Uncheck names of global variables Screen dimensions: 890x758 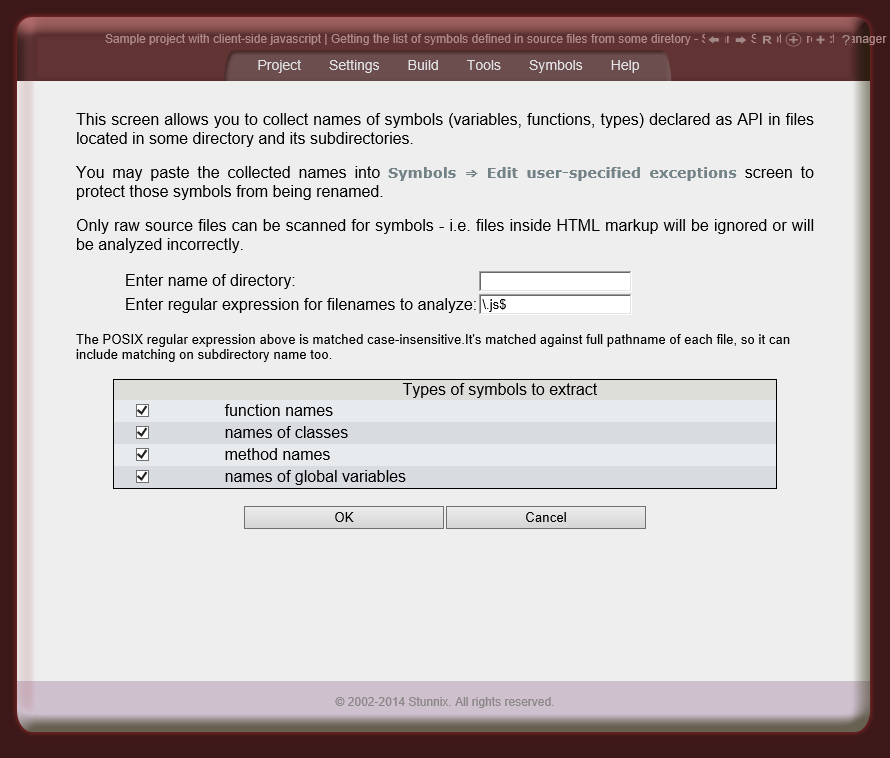pyautogui.click(x=142, y=476)
